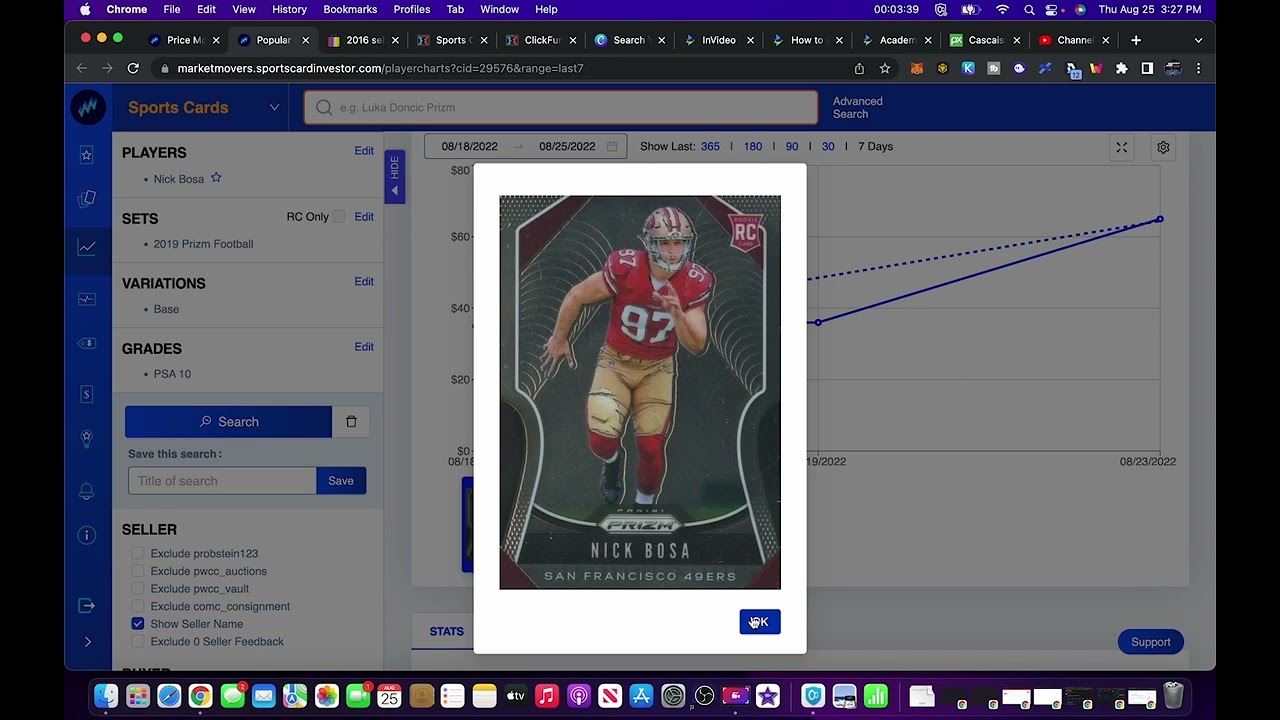Collapse filter panel with HIDE tab
The image size is (1280, 720).
click(x=394, y=176)
